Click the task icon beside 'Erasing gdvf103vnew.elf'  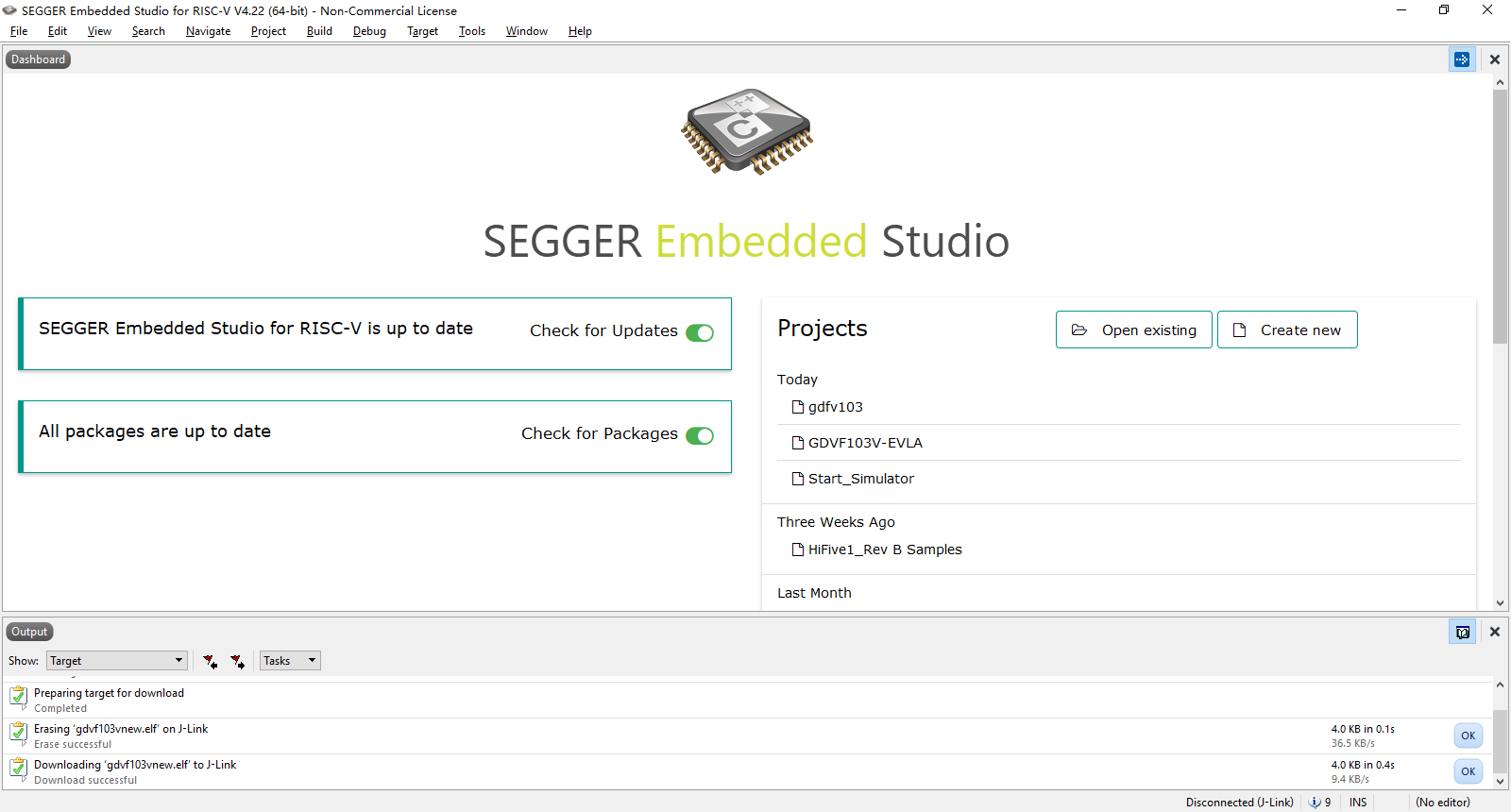point(18,732)
